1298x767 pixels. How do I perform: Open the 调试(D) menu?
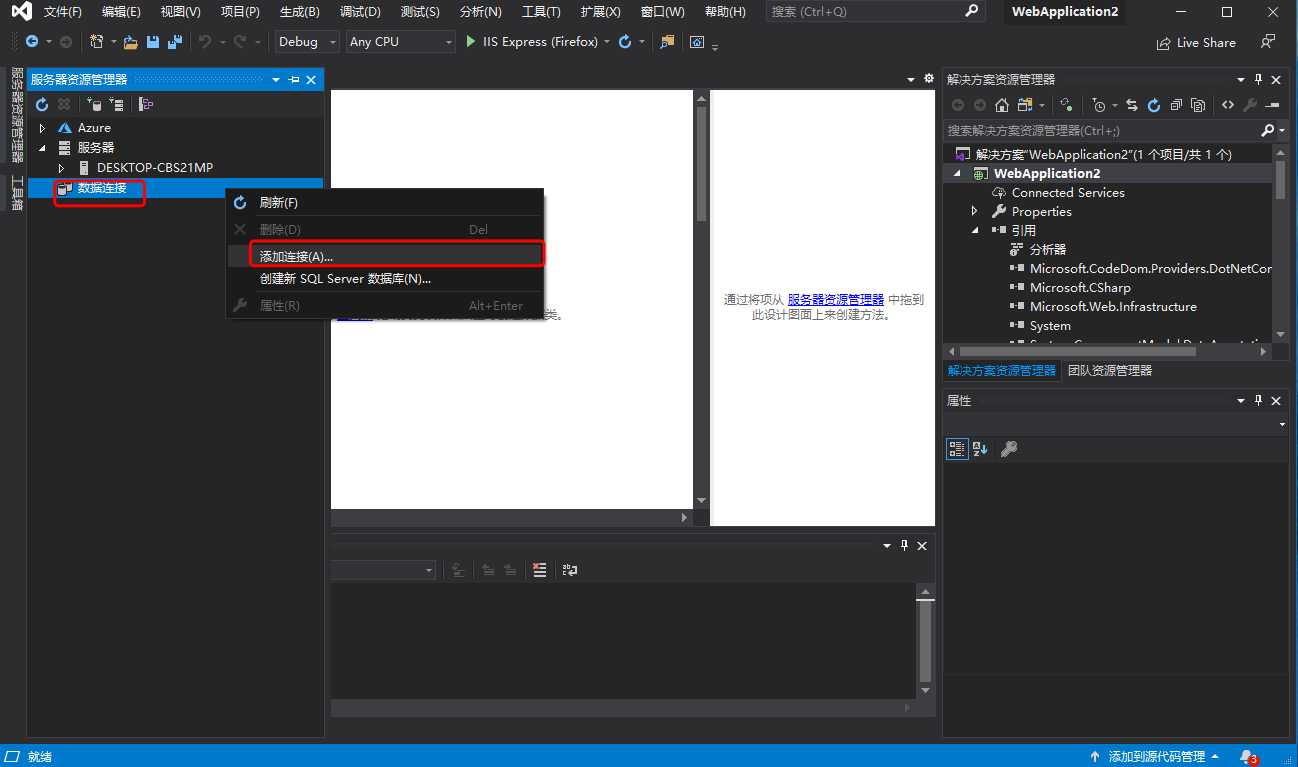360,12
